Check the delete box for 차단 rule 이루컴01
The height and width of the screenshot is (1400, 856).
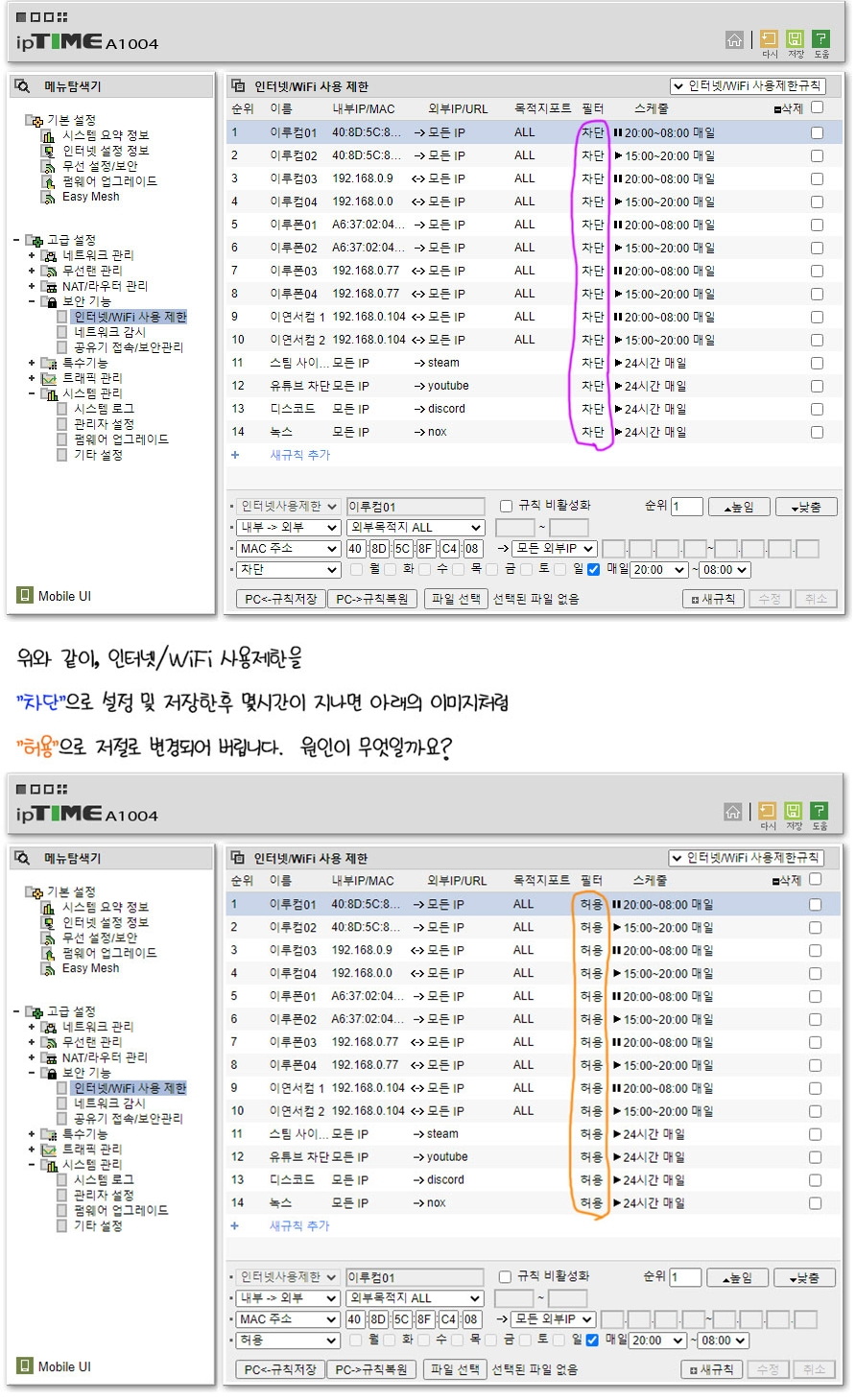817,132
